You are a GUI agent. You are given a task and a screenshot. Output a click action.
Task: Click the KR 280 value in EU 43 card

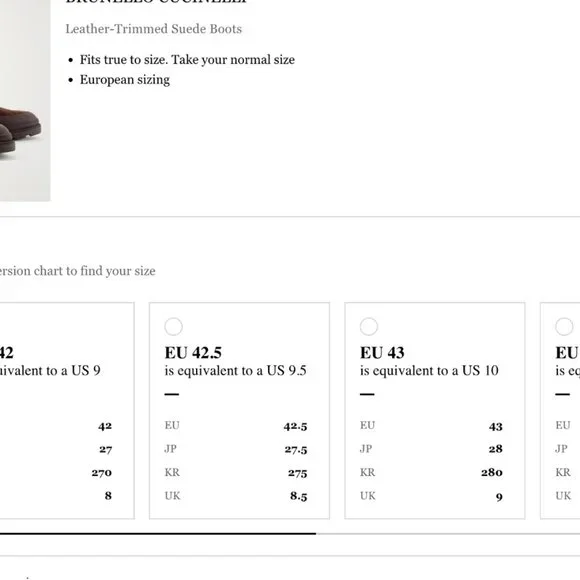(492, 472)
